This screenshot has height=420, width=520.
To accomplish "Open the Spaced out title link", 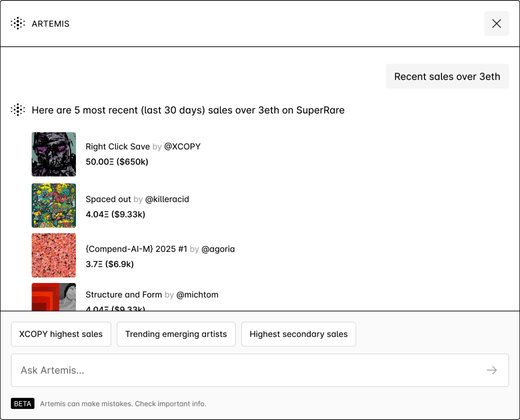I will pos(108,199).
